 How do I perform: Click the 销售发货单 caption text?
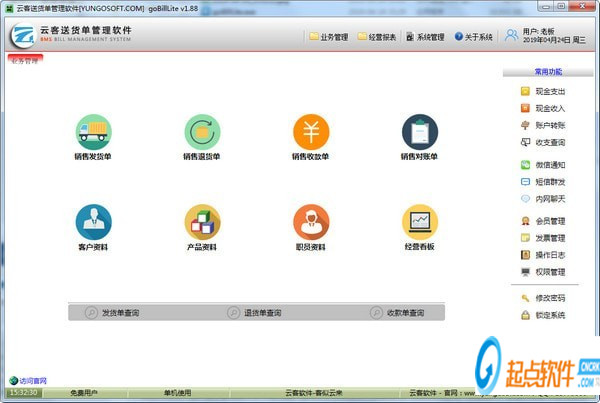coord(93,156)
